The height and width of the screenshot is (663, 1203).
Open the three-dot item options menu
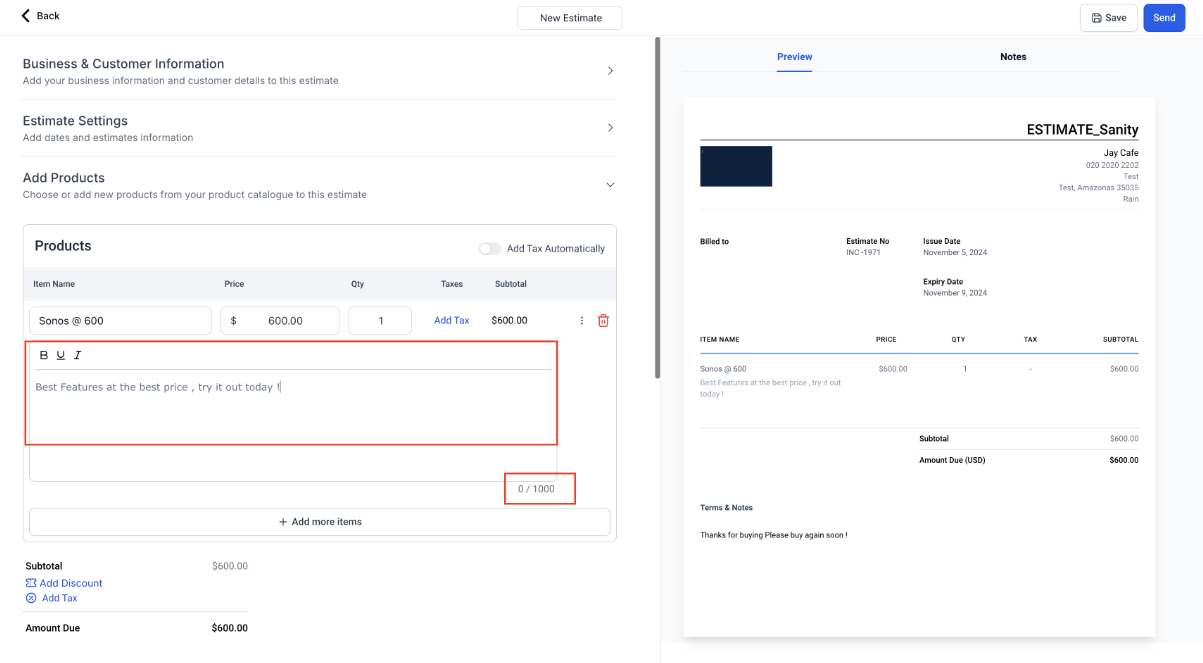pos(582,321)
